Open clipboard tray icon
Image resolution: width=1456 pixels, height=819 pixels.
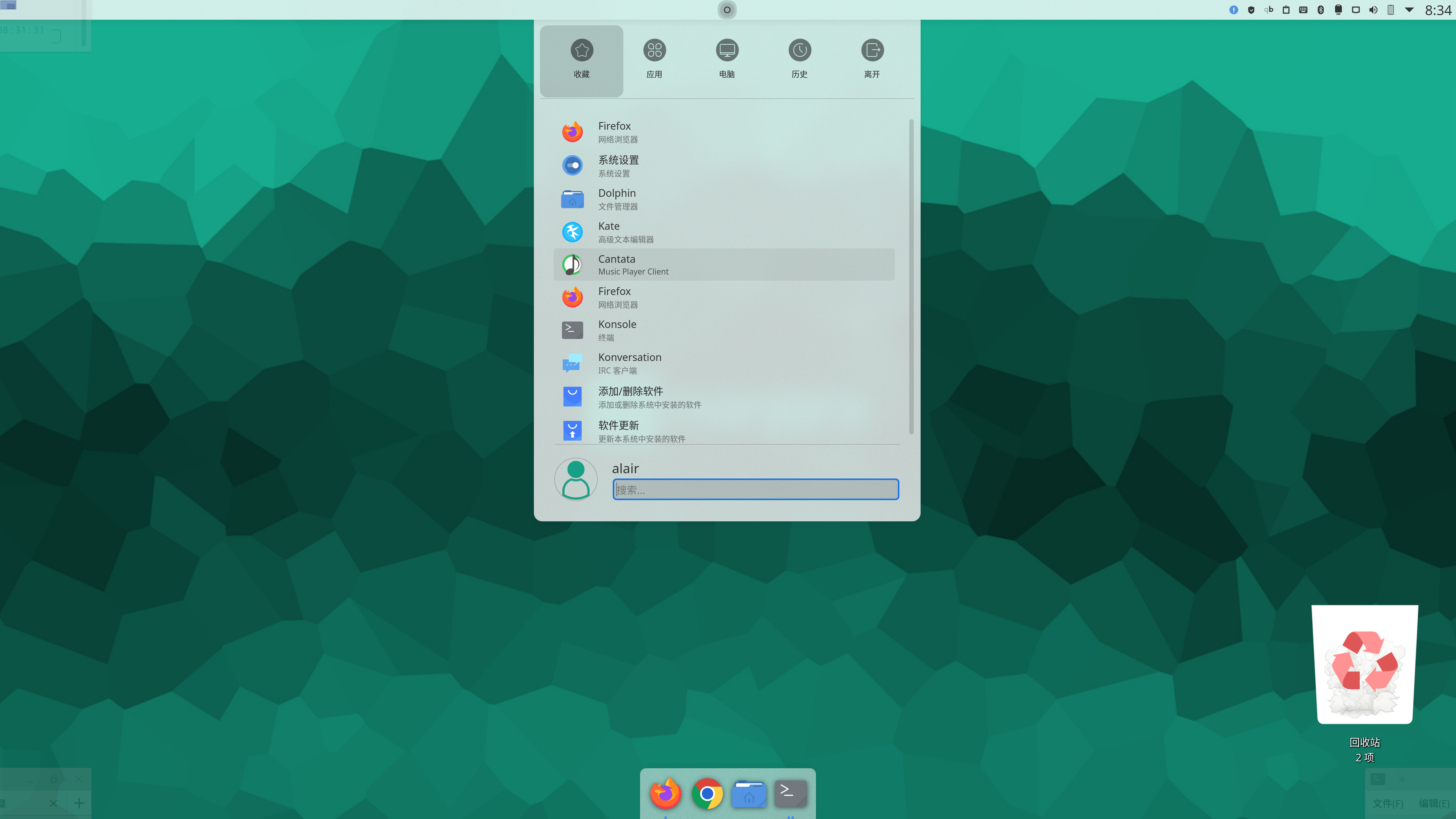coord(1286,9)
